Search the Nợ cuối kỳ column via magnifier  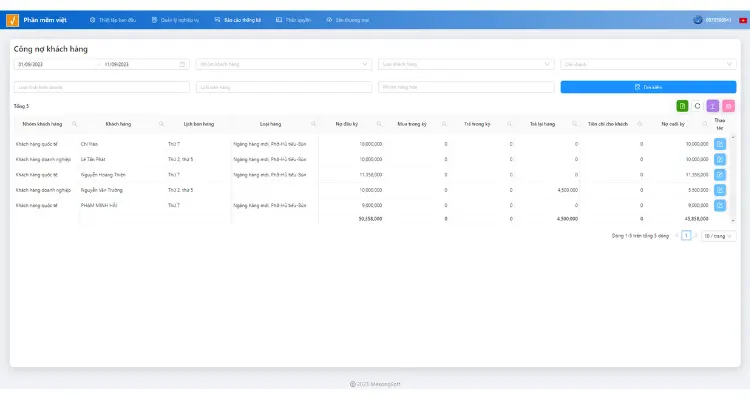pyautogui.click(x=705, y=124)
